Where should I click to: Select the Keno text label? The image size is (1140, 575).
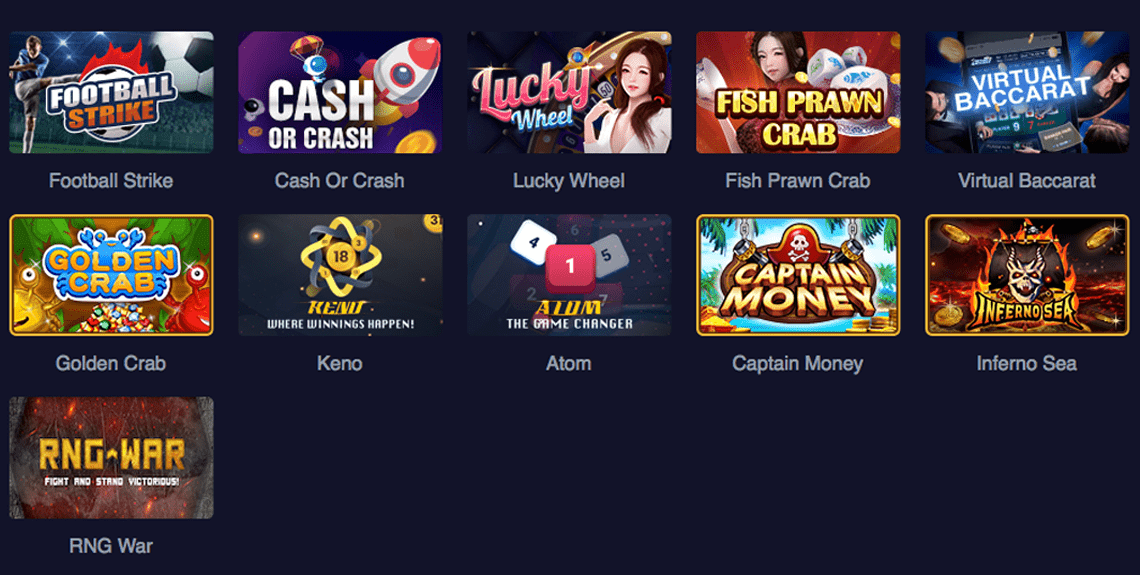pos(340,363)
